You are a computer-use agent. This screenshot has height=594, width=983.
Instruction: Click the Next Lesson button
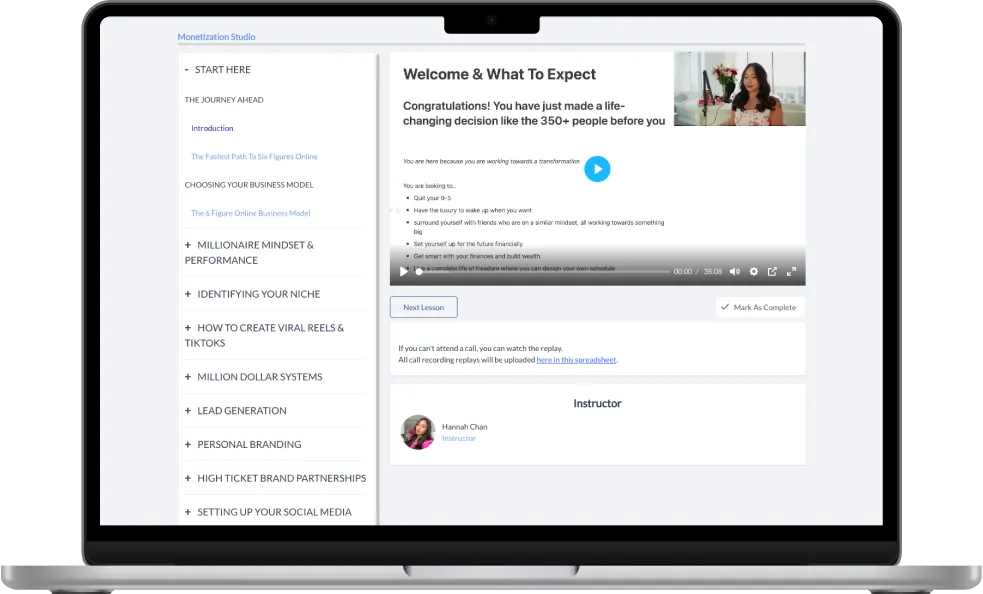(x=424, y=307)
